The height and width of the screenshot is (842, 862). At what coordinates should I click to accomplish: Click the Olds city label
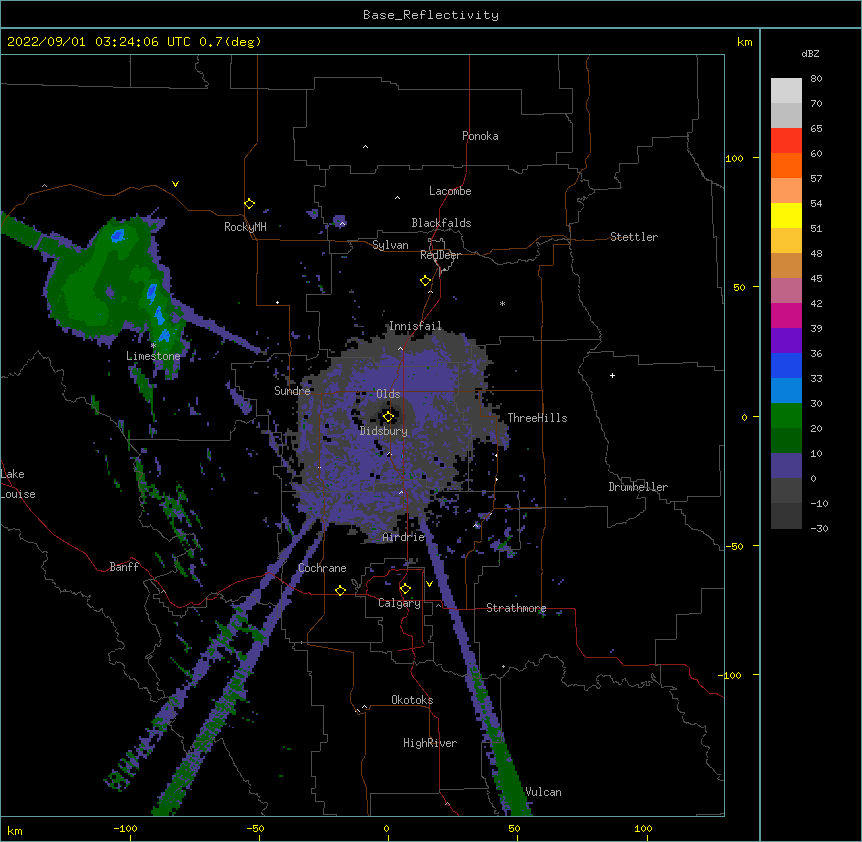click(388, 394)
